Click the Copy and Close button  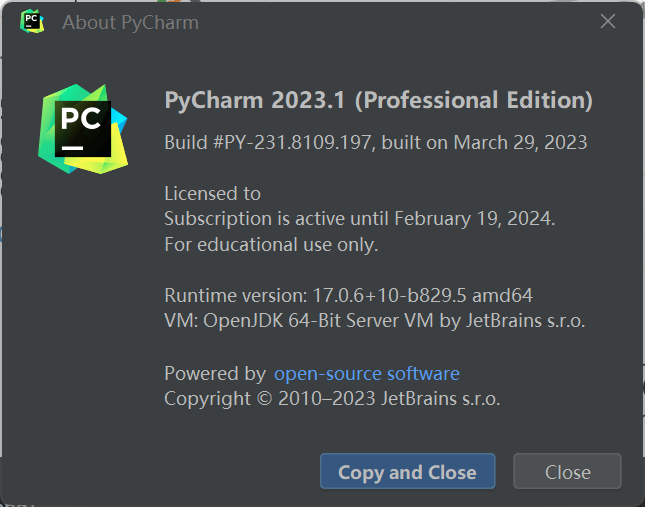click(407, 471)
